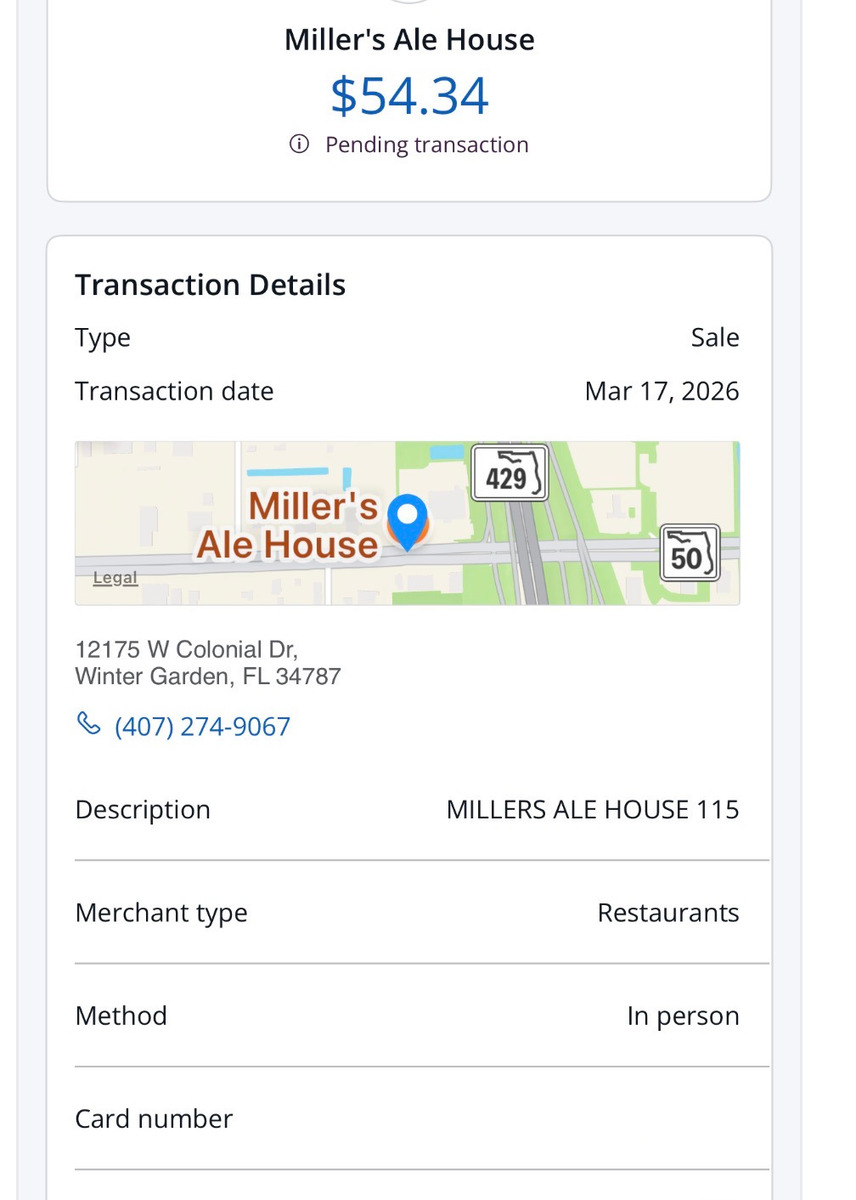
Task: Call the number (407) 274-9067
Action: (202, 726)
